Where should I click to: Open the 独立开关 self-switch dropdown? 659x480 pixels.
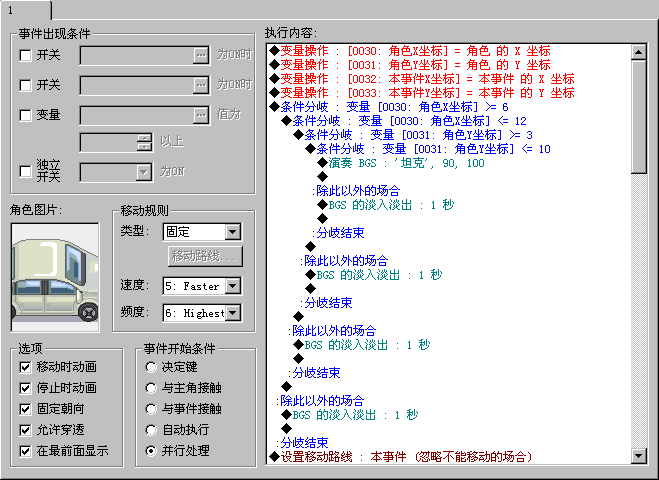tap(144, 172)
